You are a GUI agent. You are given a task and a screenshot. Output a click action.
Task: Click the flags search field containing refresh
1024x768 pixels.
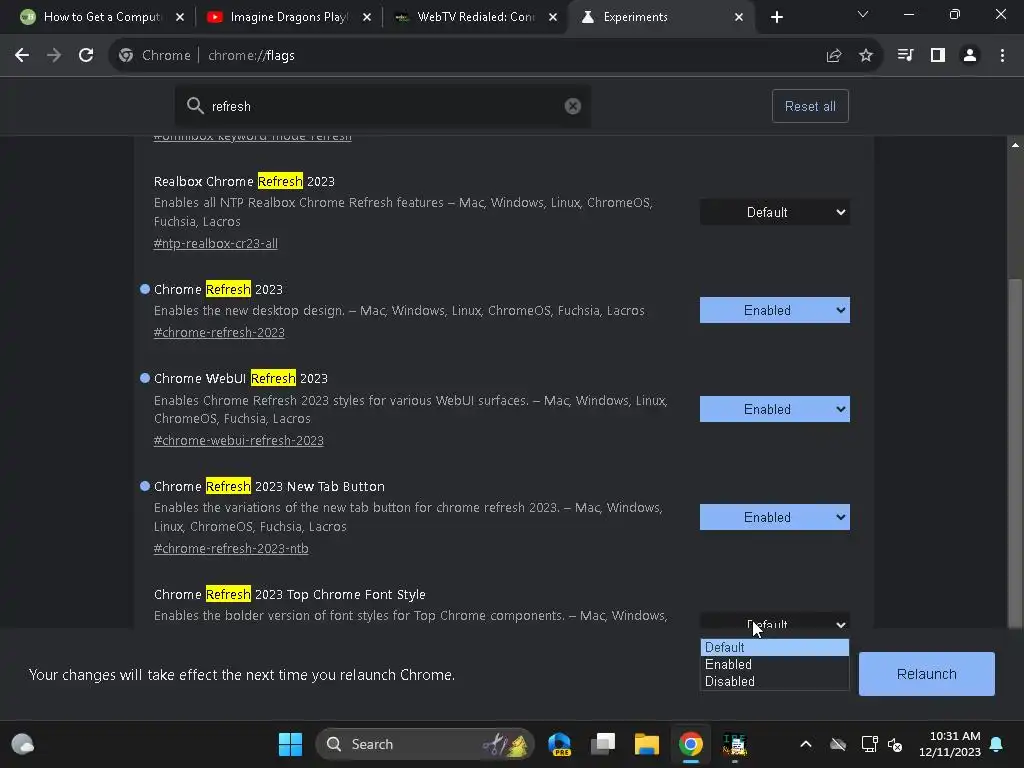pos(383,106)
